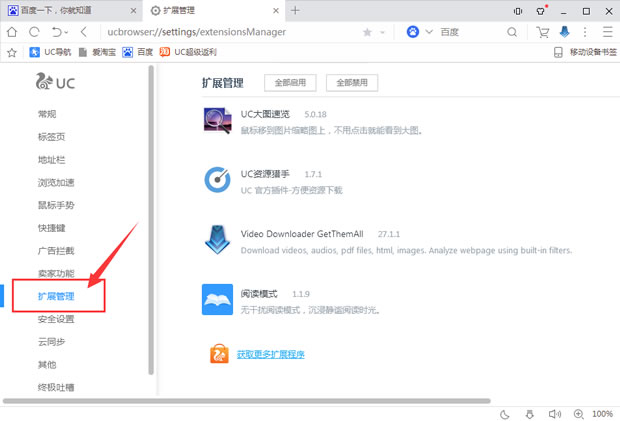620x421 pixels.
Task: Click the UC大图速览 extension icon
Action: tap(217, 120)
